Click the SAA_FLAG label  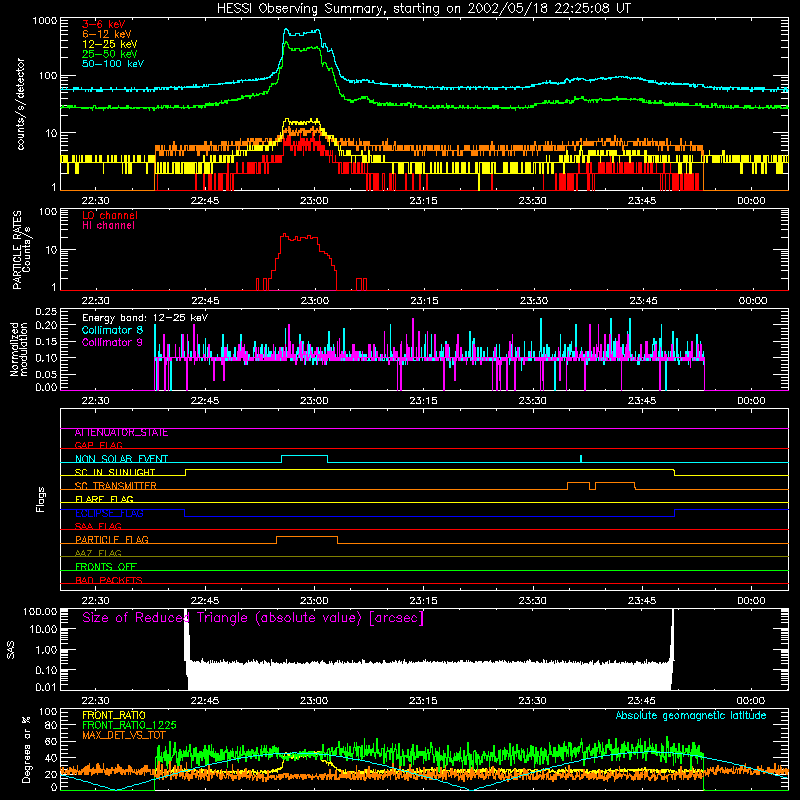coord(98,527)
